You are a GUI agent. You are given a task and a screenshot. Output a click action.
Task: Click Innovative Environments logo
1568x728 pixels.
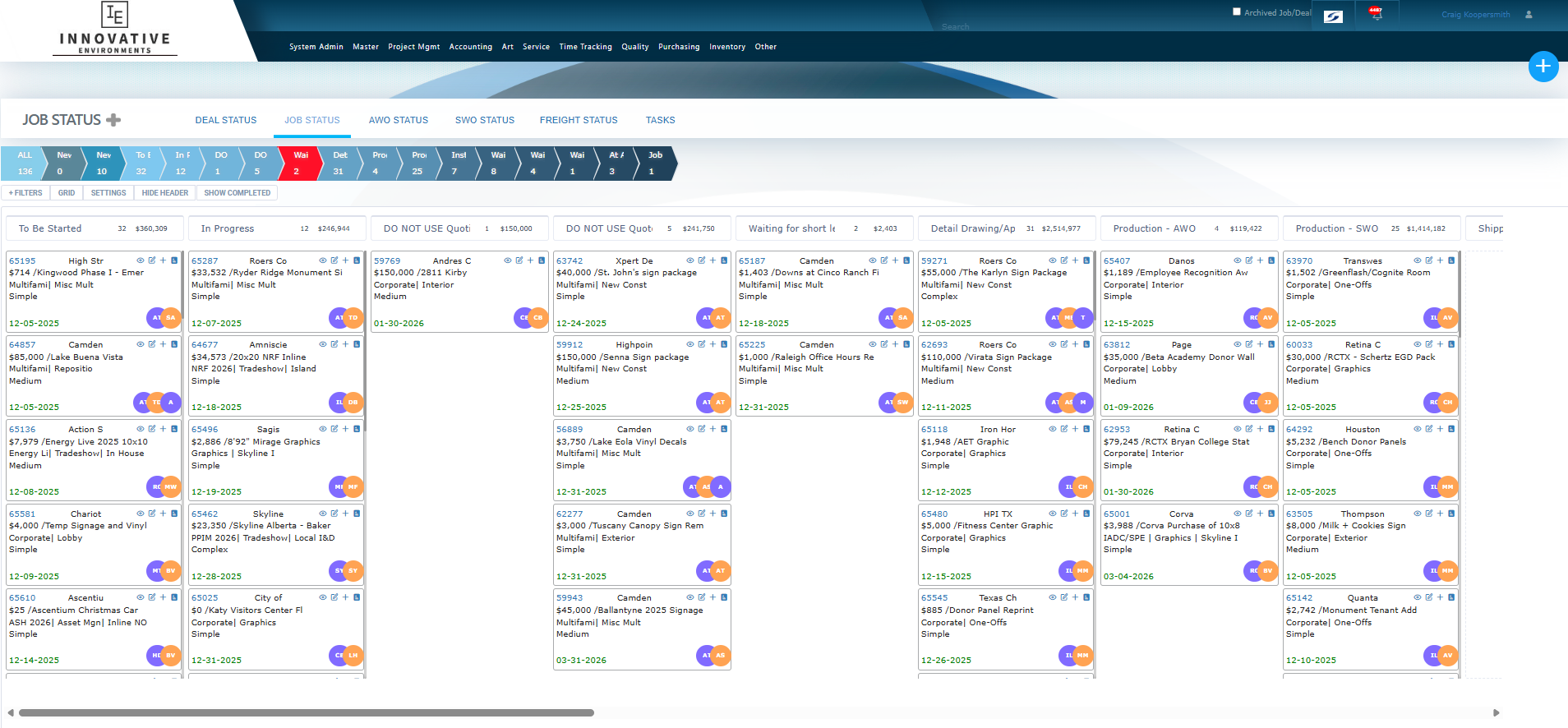115,30
